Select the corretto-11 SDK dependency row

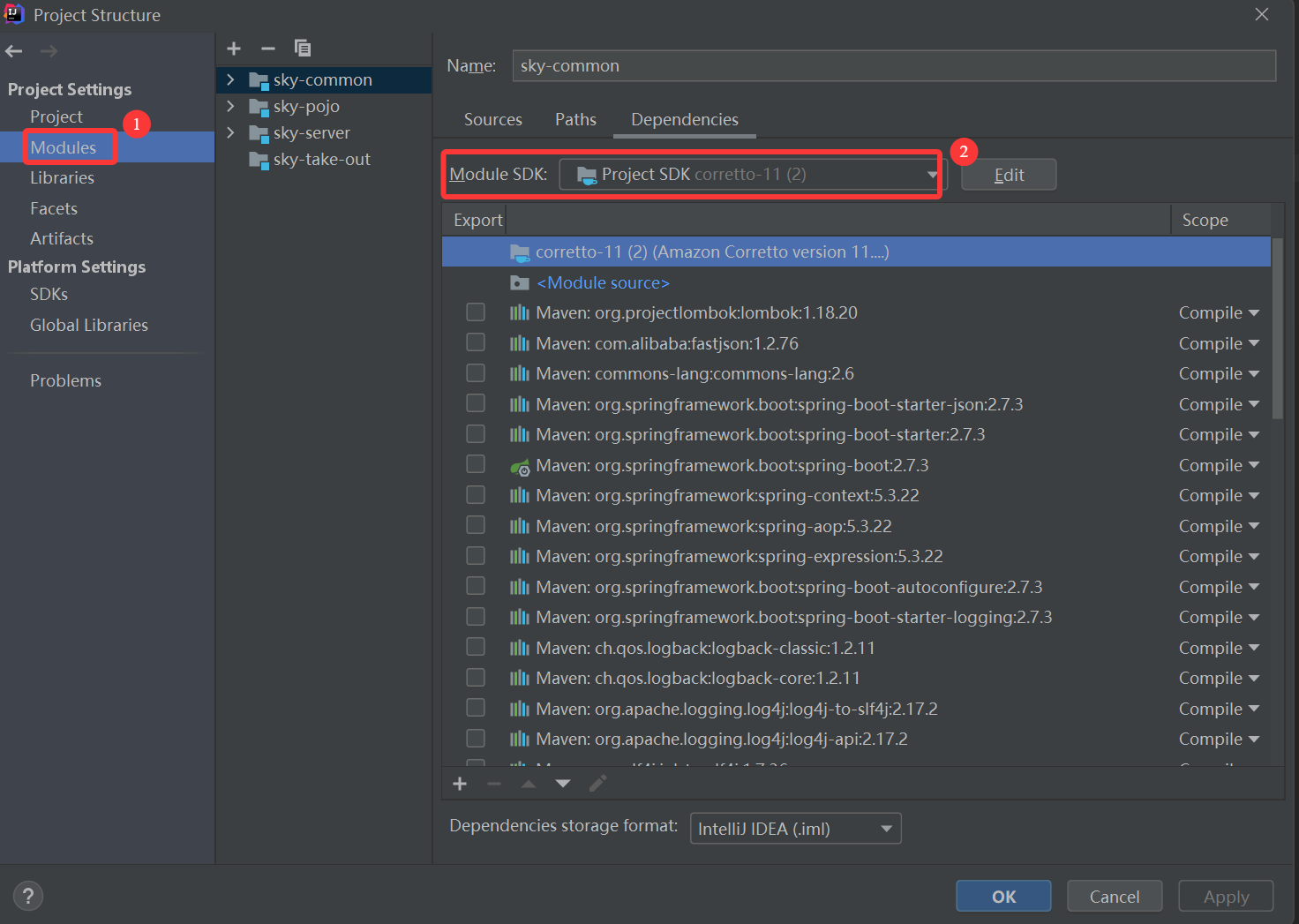click(x=856, y=252)
